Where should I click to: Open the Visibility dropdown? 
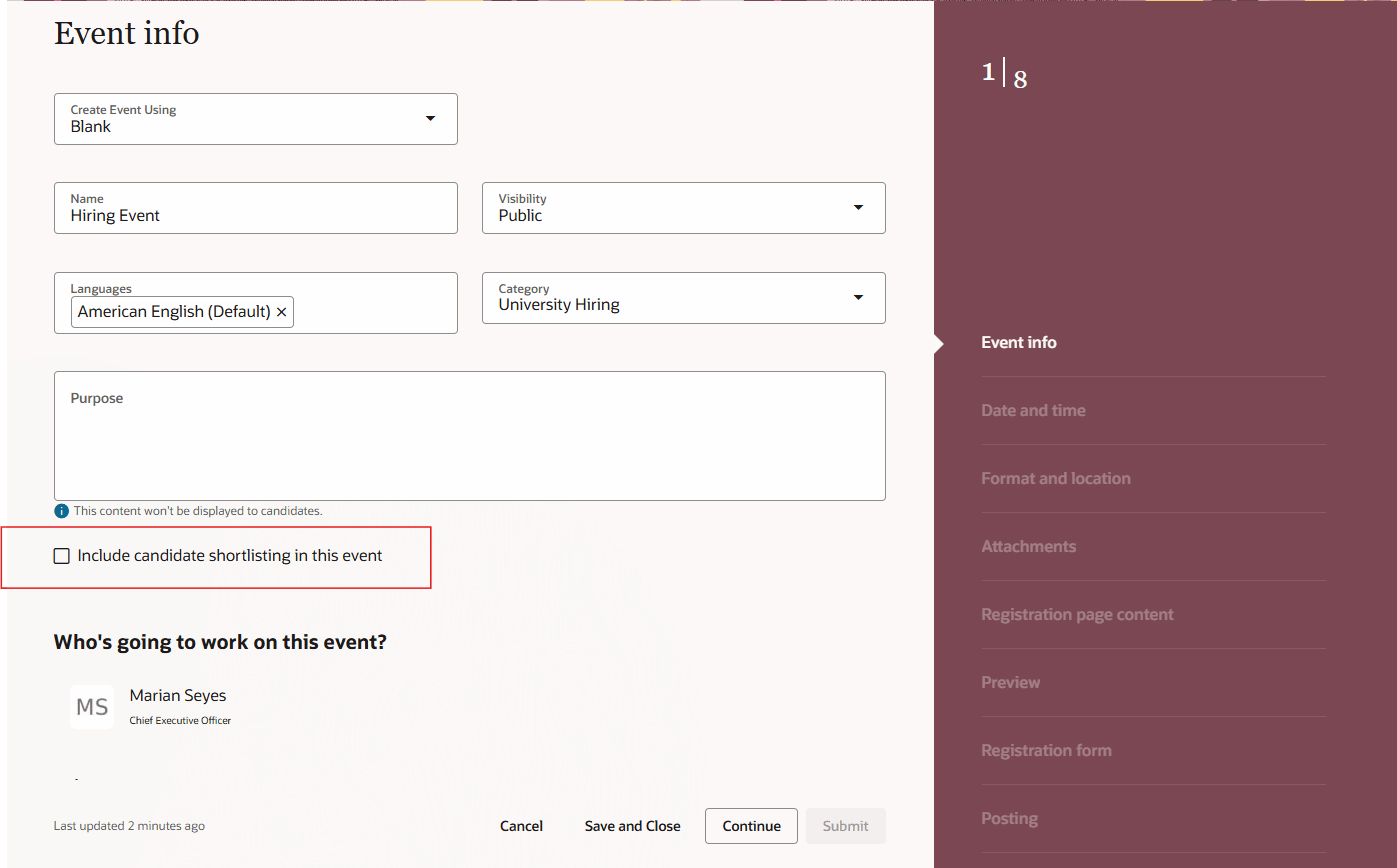858,207
